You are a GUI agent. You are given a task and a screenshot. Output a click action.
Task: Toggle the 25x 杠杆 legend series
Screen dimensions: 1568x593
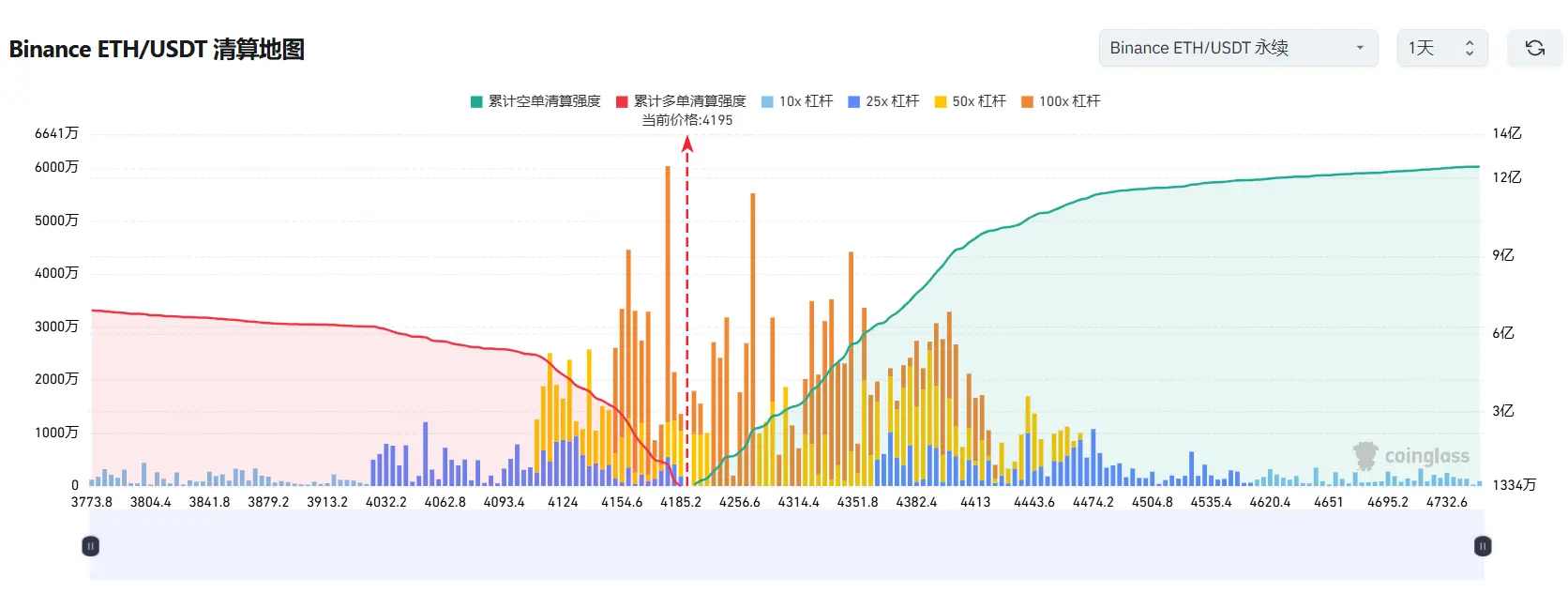[883, 101]
